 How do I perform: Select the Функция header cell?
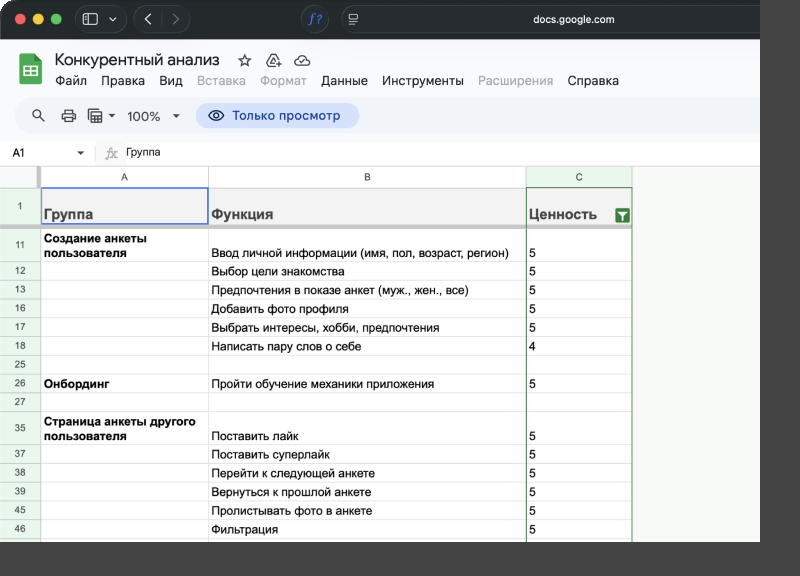(367, 206)
